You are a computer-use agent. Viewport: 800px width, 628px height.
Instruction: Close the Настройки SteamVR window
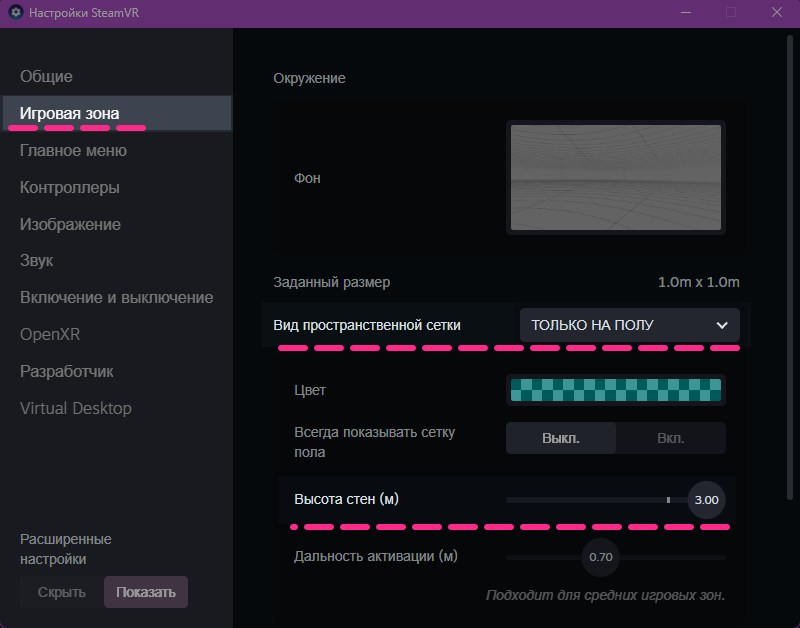tap(777, 12)
